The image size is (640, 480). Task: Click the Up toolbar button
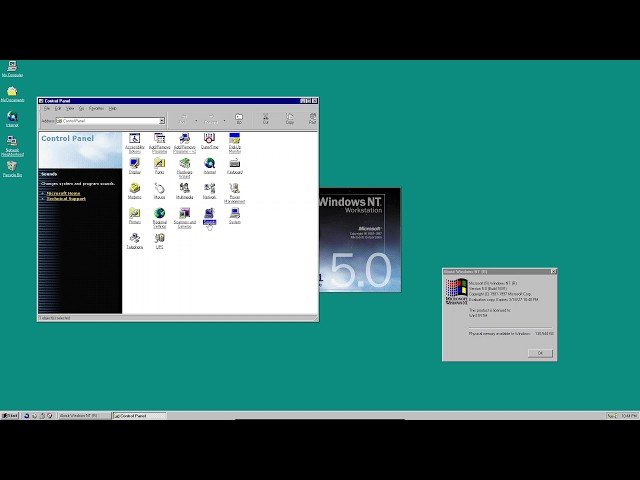pos(239,119)
